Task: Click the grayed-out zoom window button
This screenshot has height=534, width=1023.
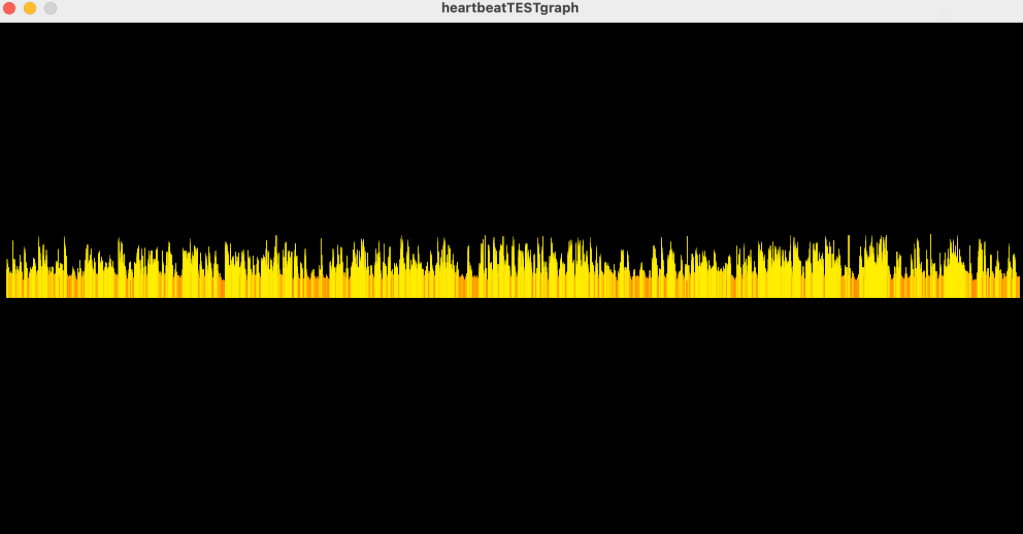Action: (x=50, y=8)
